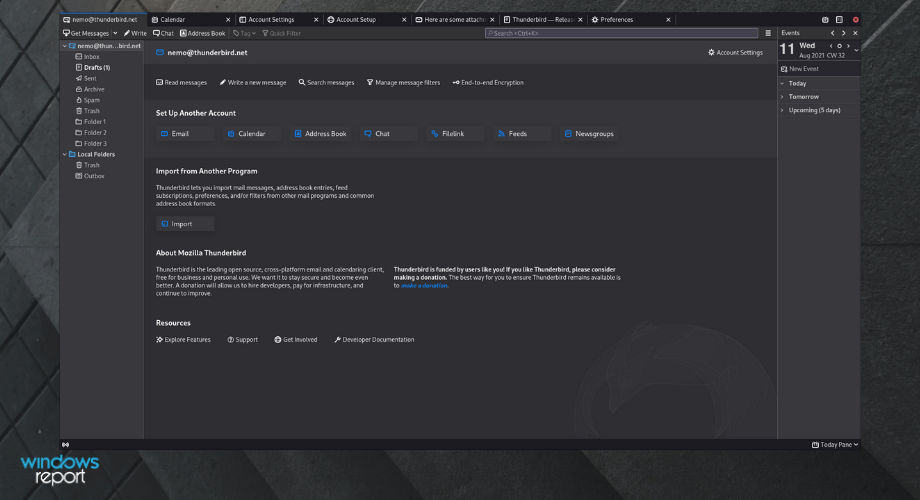This screenshot has height=500, width=920.
Task: Expand Upcoming (5 days) section
Action: (x=782, y=110)
